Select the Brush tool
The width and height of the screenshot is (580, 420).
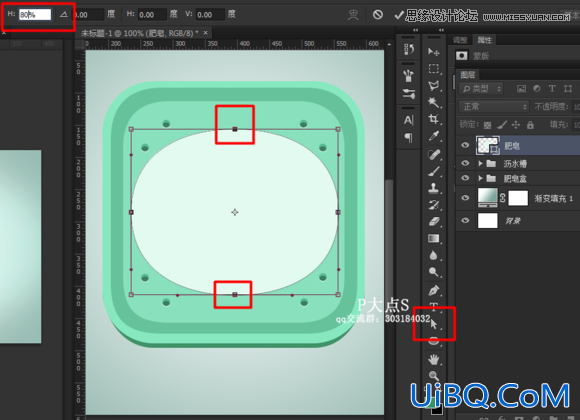pyautogui.click(x=434, y=171)
